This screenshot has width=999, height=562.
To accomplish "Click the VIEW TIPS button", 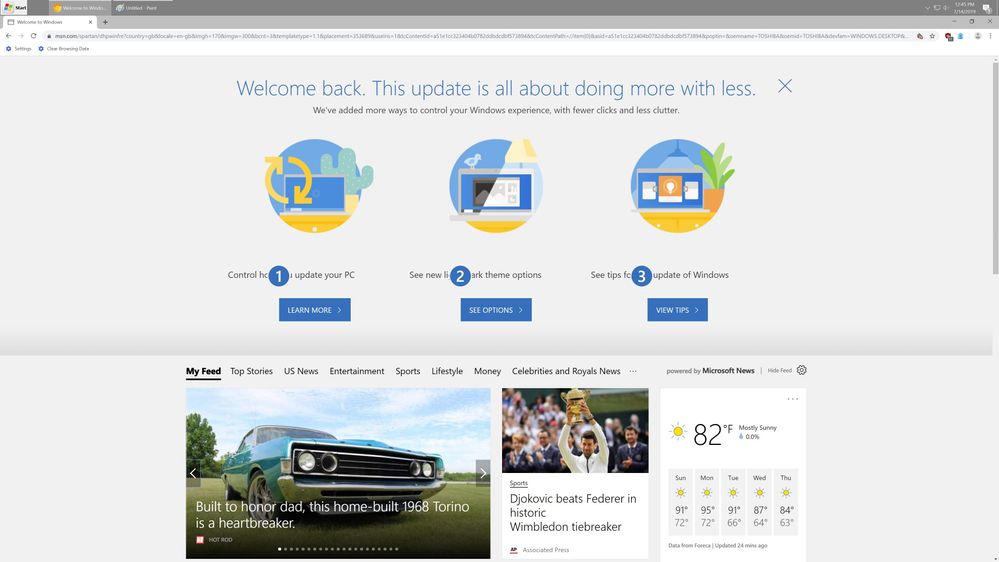I will pos(677,310).
